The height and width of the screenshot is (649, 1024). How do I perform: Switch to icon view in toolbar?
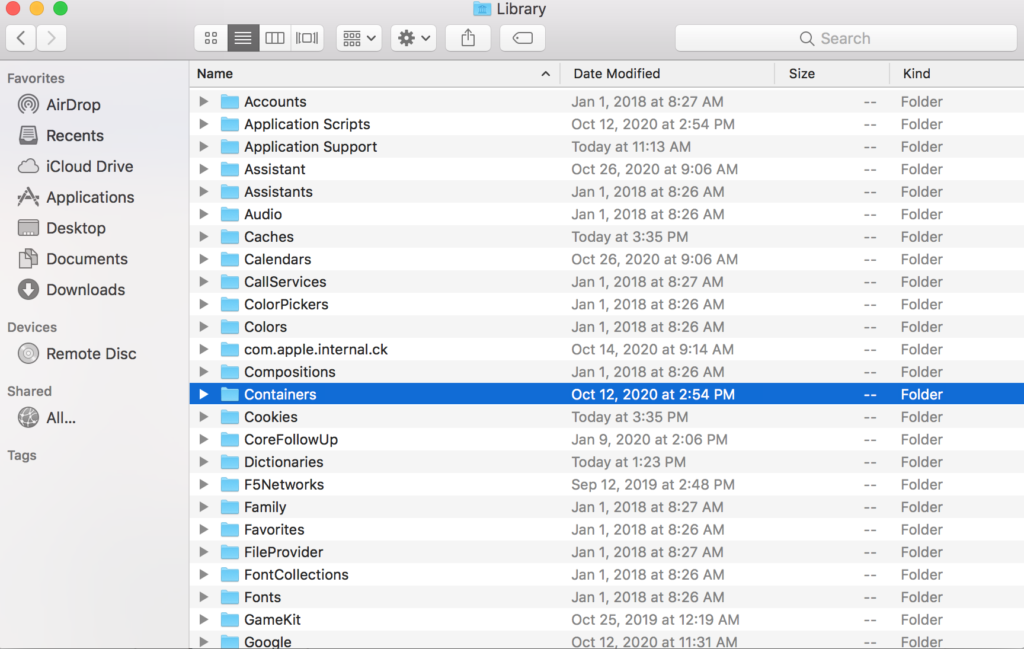tap(211, 38)
